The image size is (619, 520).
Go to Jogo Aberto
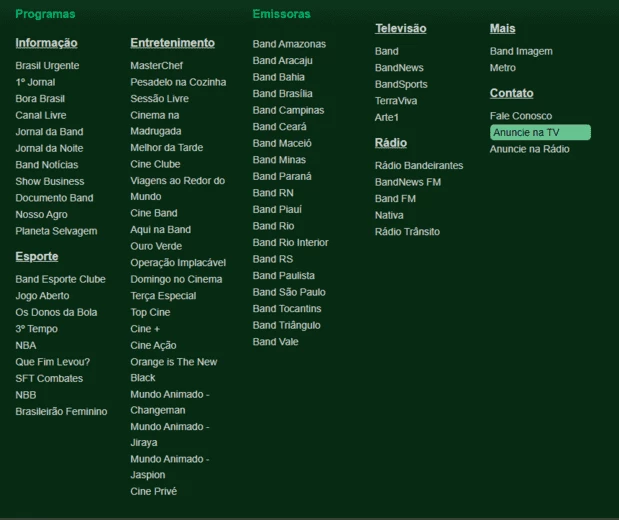point(42,296)
